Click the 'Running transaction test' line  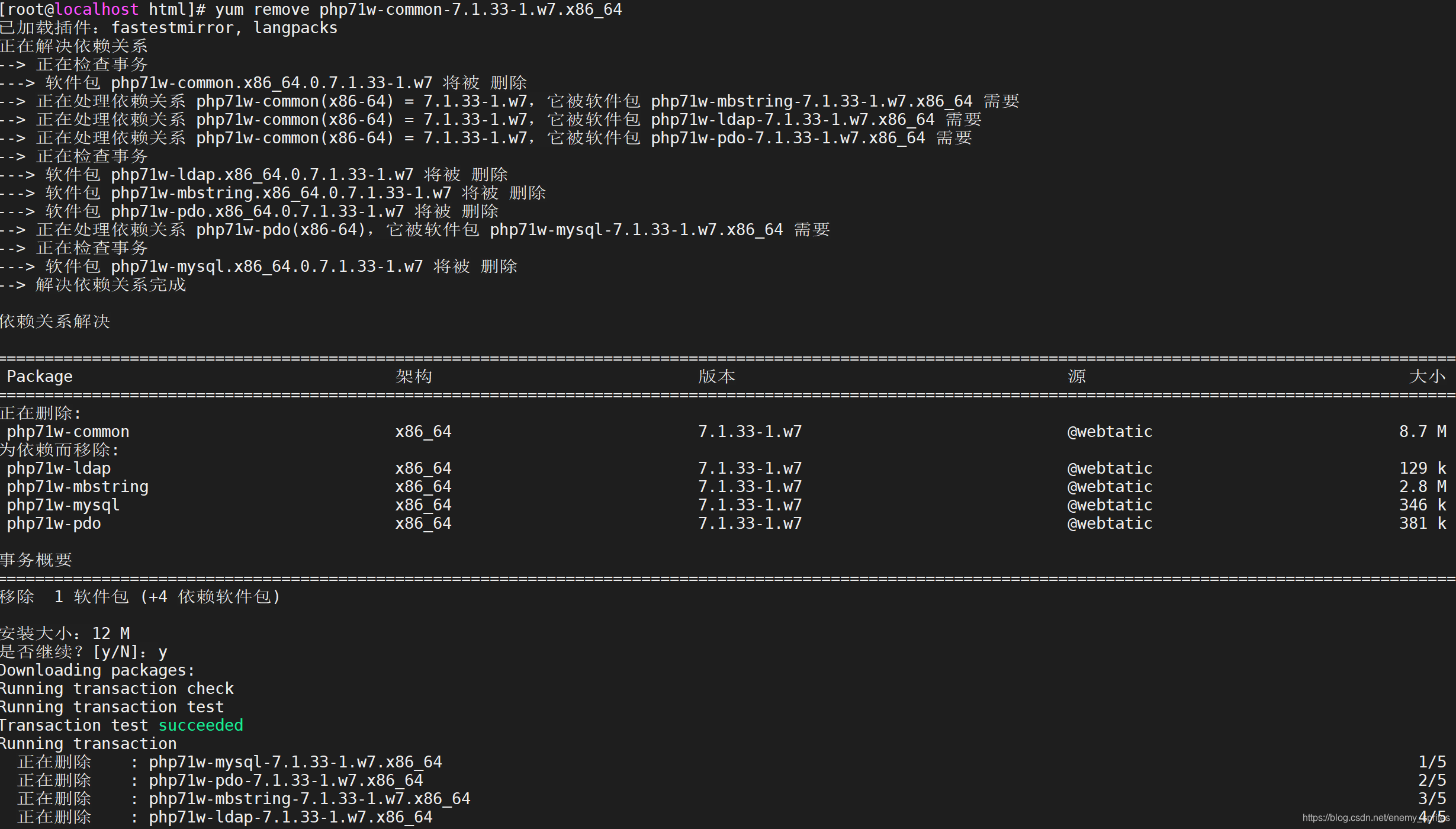tap(113, 707)
